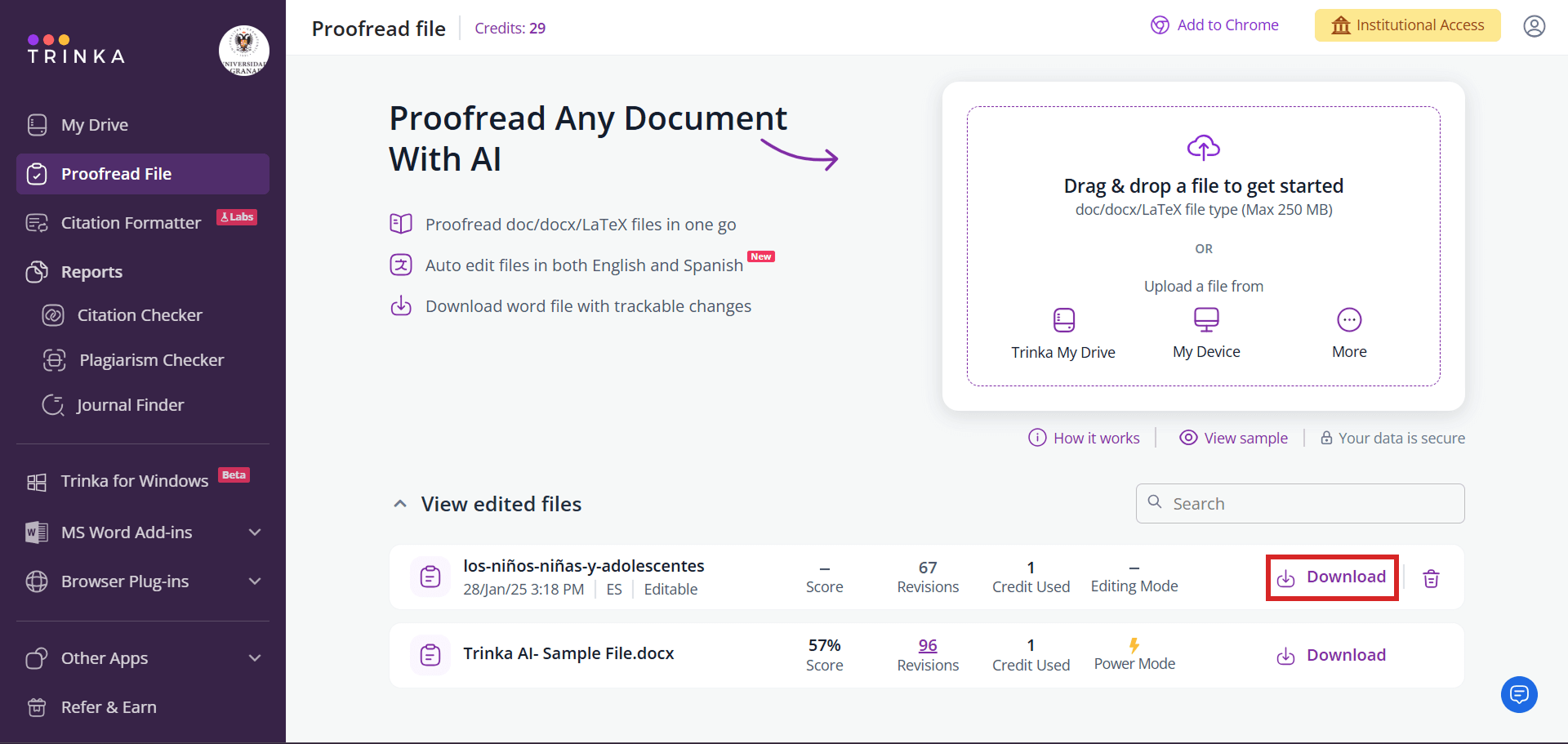Click the Credits: 29 indicator
This screenshot has height=744, width=1568.
(510, 29)
